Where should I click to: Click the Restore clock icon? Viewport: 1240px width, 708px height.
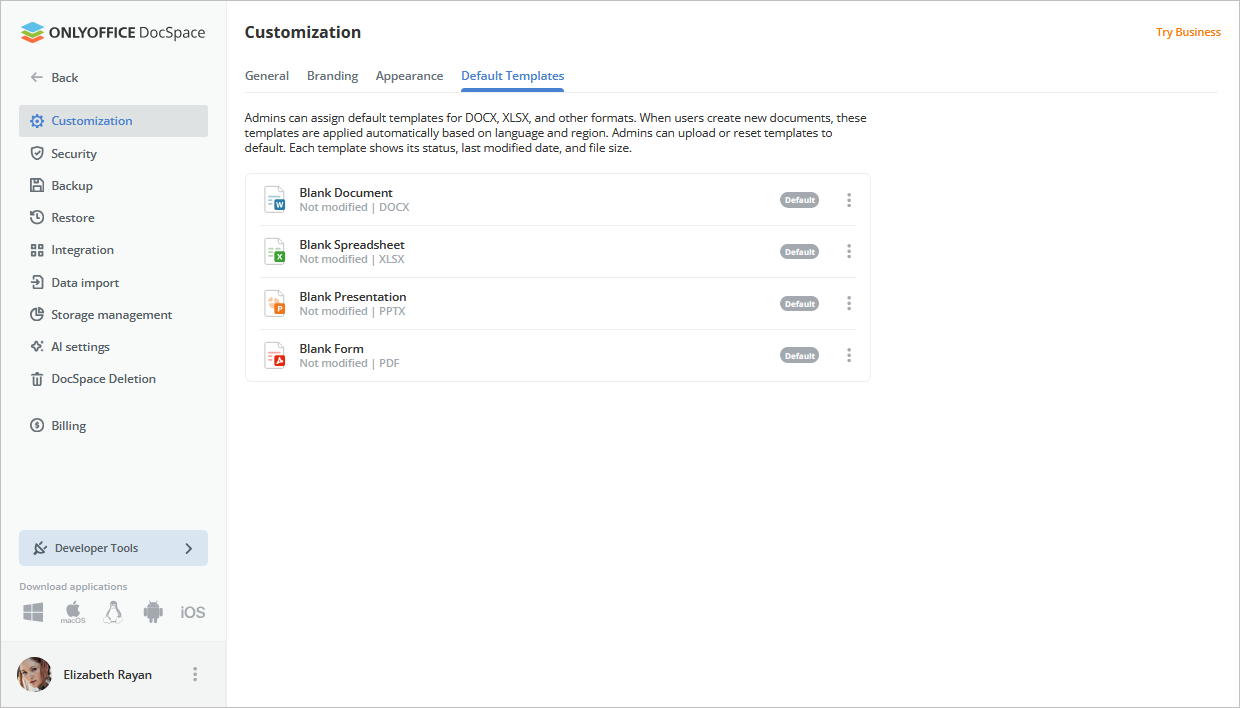coord(37,217)
